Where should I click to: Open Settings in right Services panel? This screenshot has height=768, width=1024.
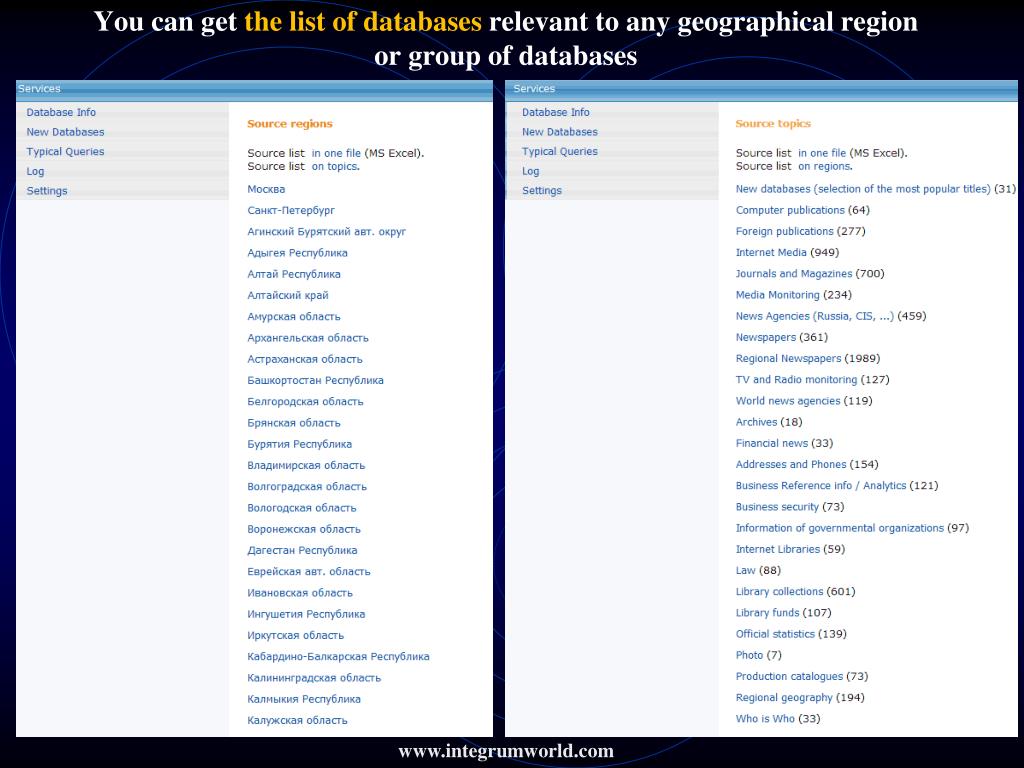pos(542,191)
